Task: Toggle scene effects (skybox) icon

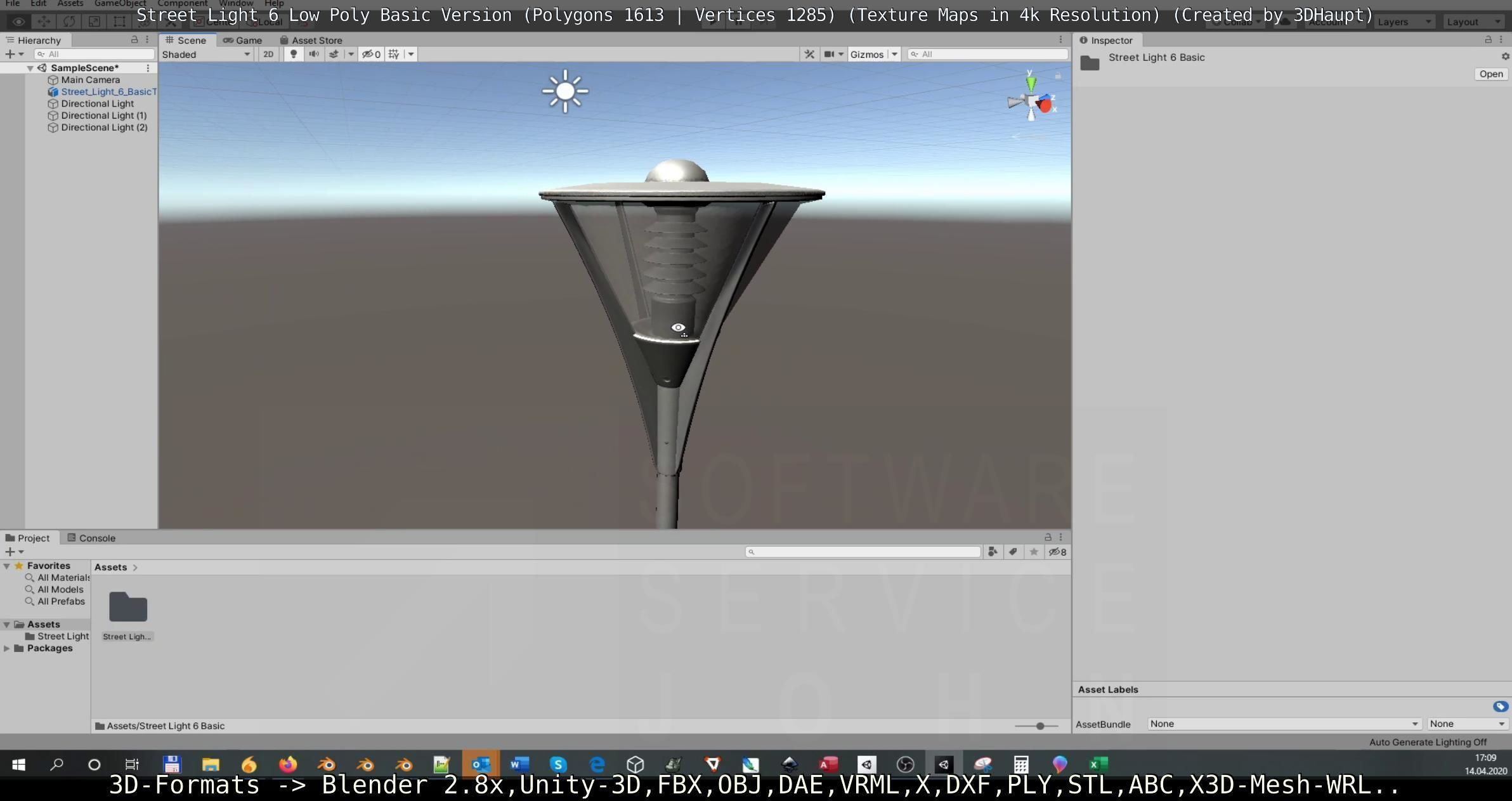Action: click(334, 55)
